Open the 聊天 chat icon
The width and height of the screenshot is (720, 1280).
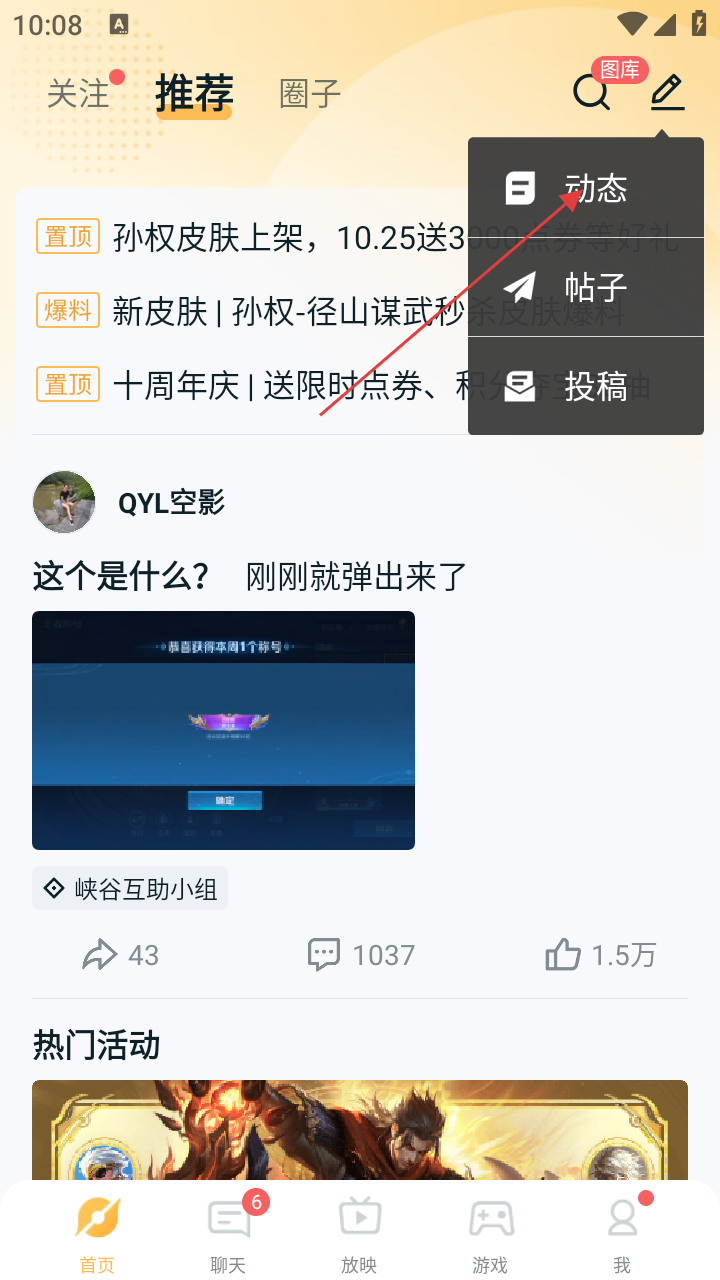(x=229, y=1219)
